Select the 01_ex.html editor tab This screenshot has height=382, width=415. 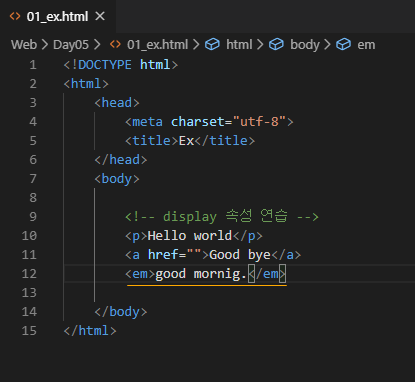[57, 16]
